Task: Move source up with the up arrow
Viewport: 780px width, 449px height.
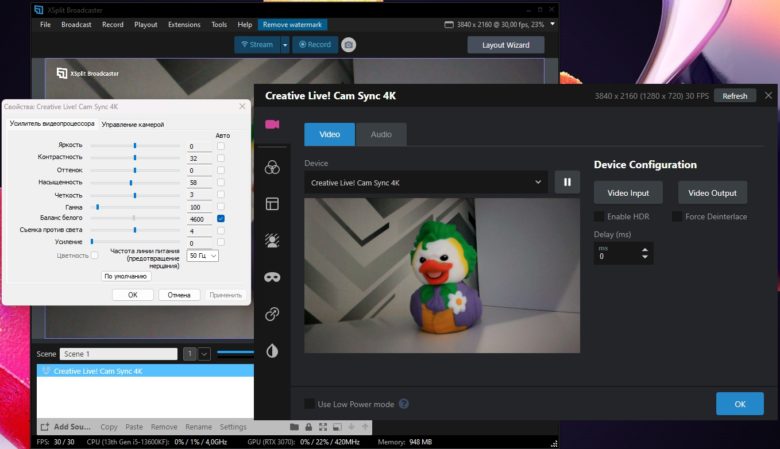Action: click(x=365, y=427)
